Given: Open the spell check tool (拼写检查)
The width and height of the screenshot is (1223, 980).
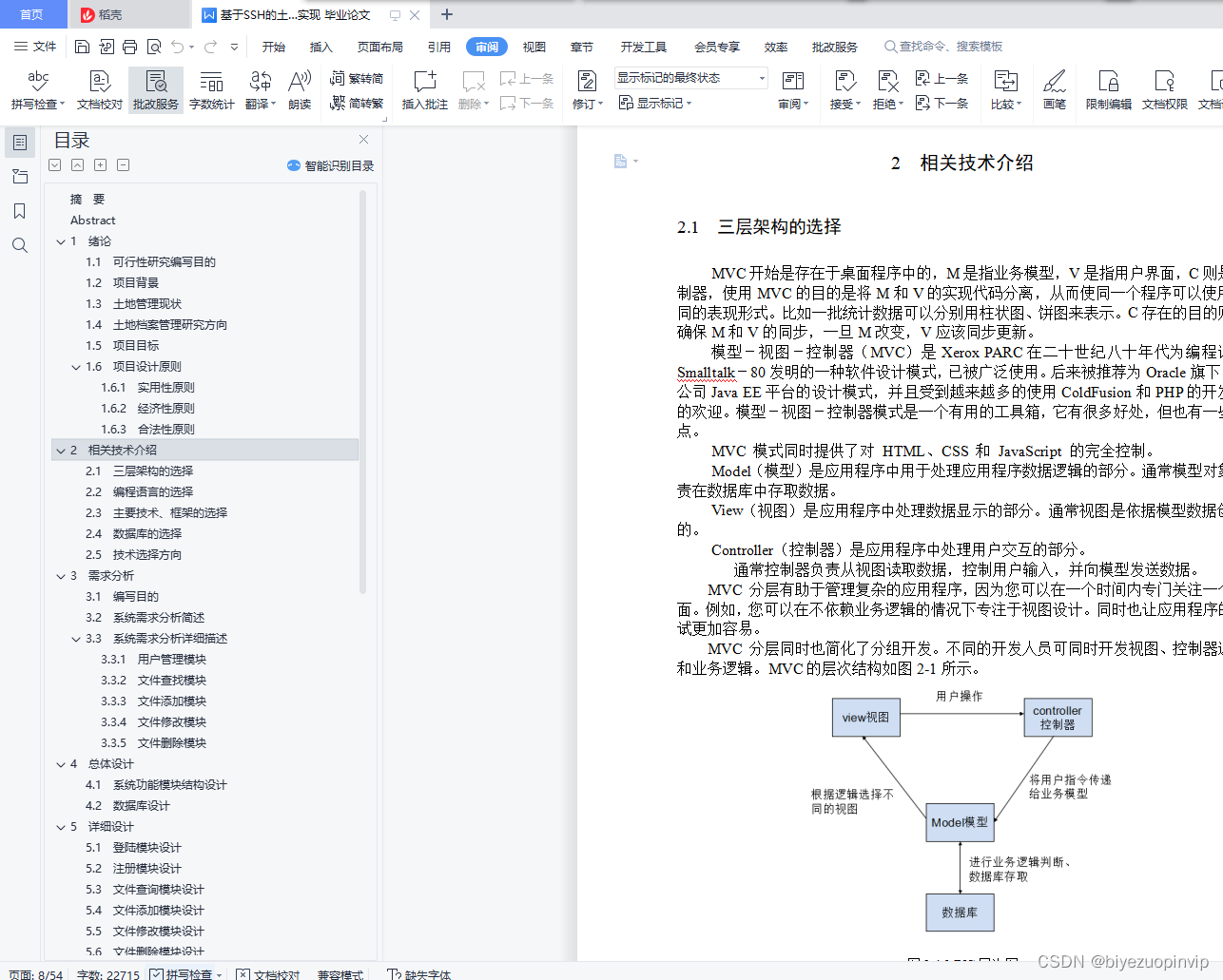Looking at the screenshot, I should click(38, 90).
